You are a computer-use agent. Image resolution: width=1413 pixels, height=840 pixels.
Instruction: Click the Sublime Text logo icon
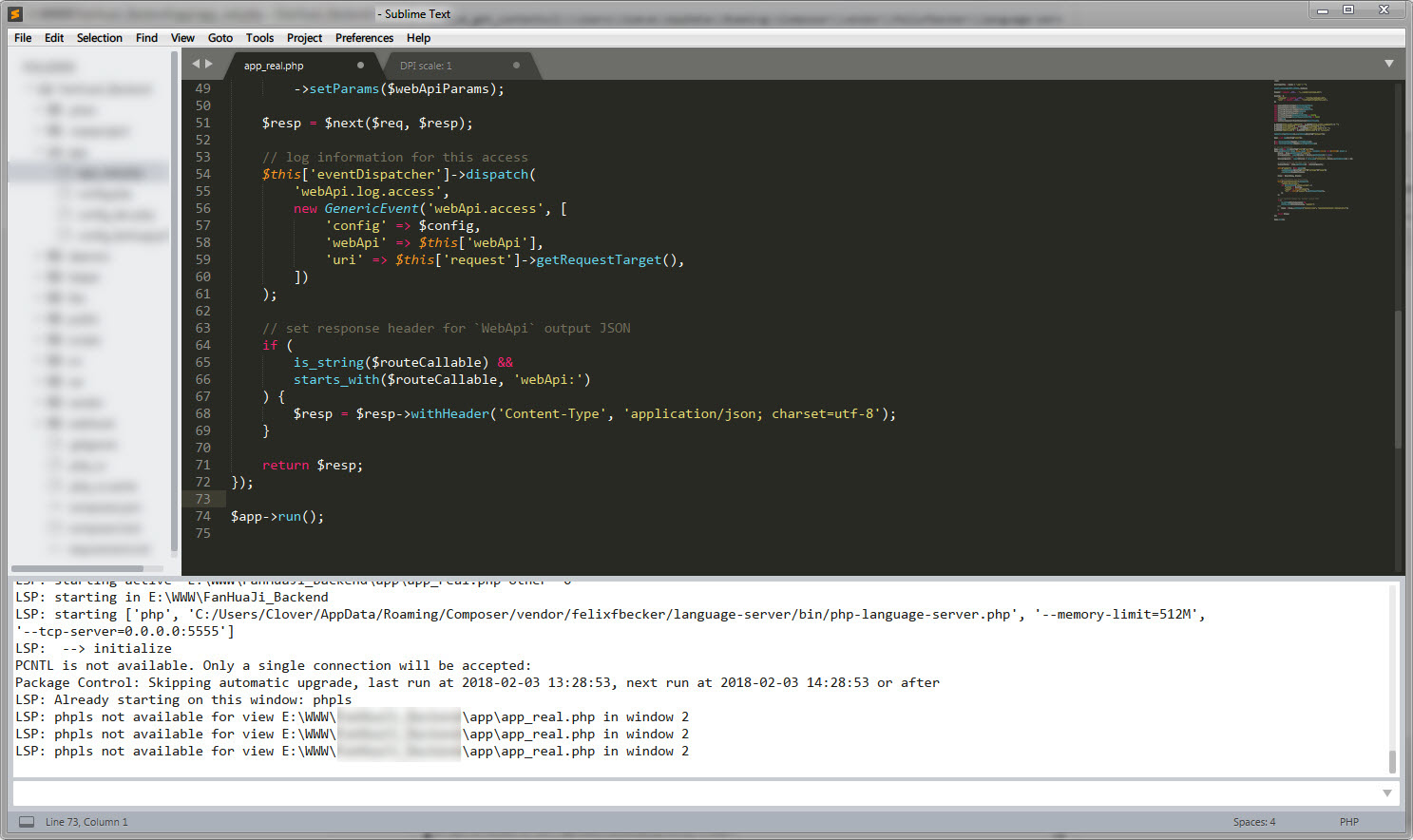coord(15,13)
